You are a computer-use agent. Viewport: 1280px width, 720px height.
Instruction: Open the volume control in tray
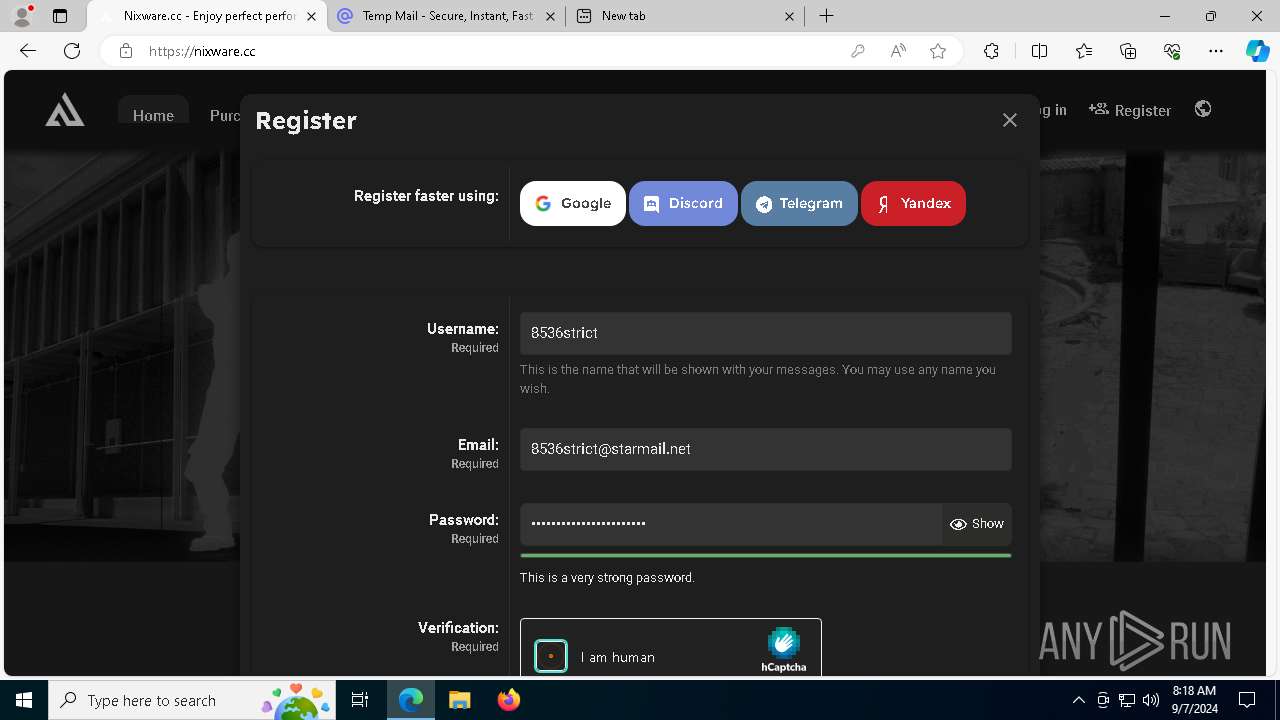(x=1151, y=700)
